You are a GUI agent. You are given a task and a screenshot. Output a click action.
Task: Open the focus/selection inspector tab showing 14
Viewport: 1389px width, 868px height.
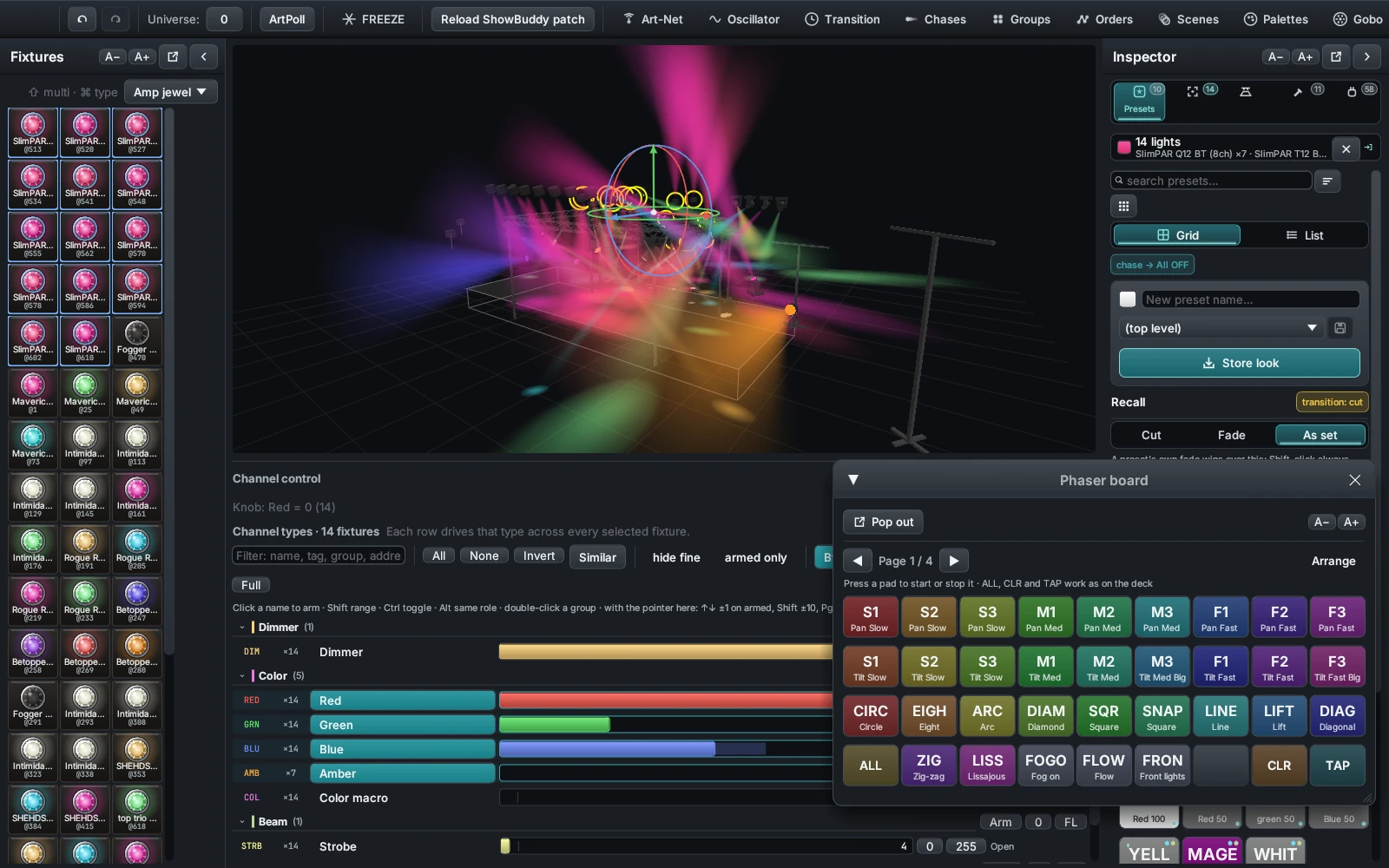[x=1201, y=91]
